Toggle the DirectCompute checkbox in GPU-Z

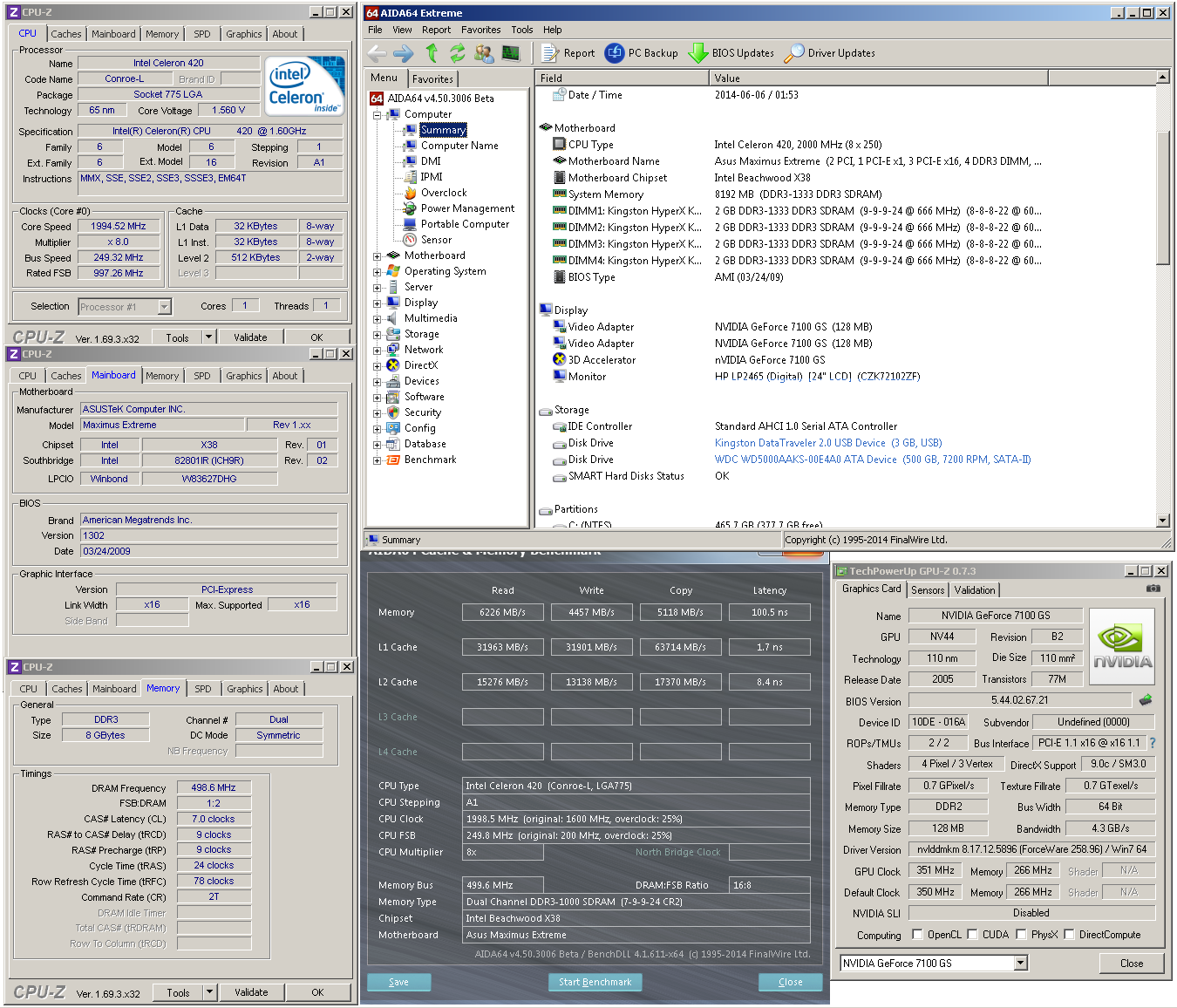tap(1069, 934)
